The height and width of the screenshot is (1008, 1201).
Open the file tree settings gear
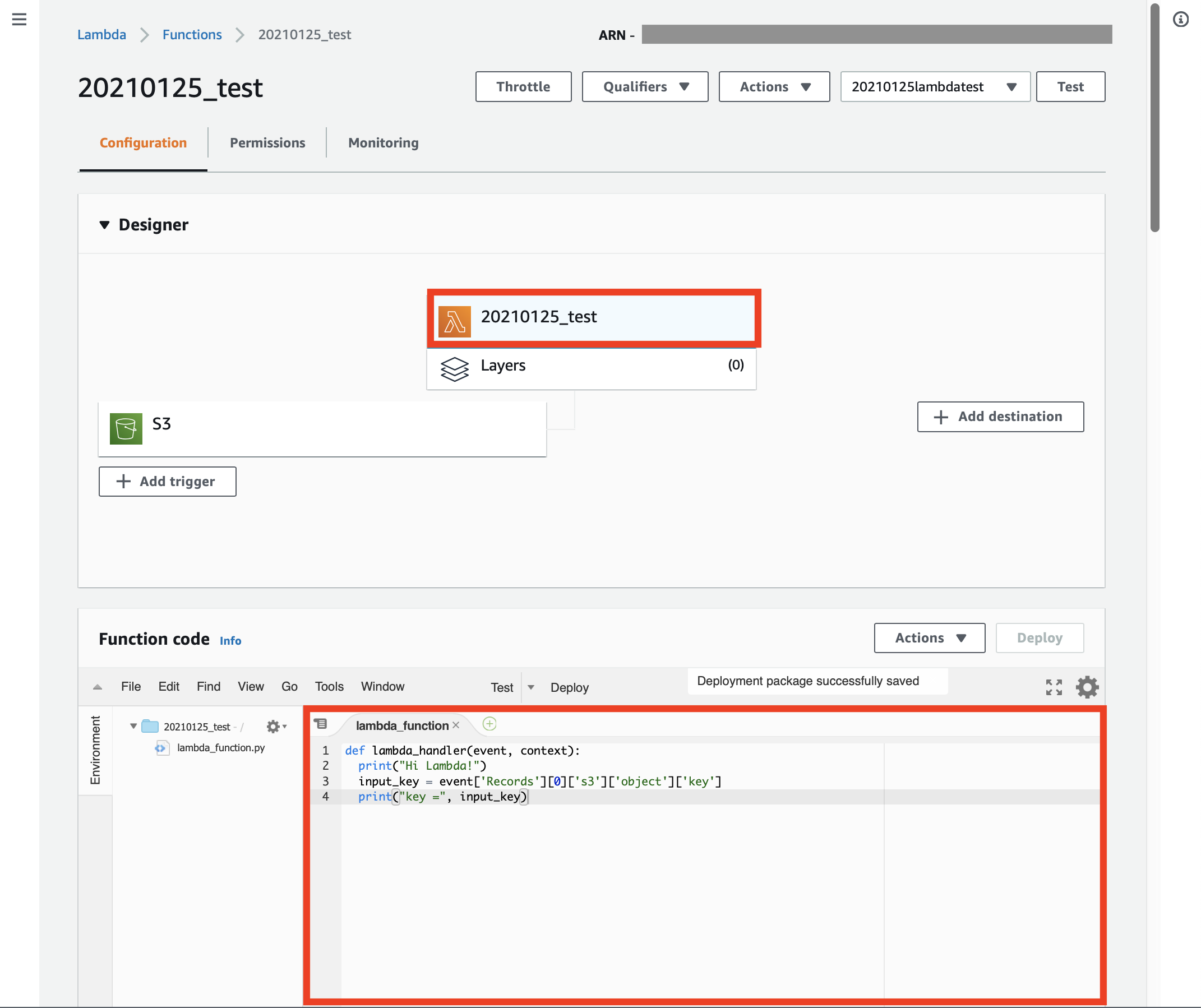[276, 726]
